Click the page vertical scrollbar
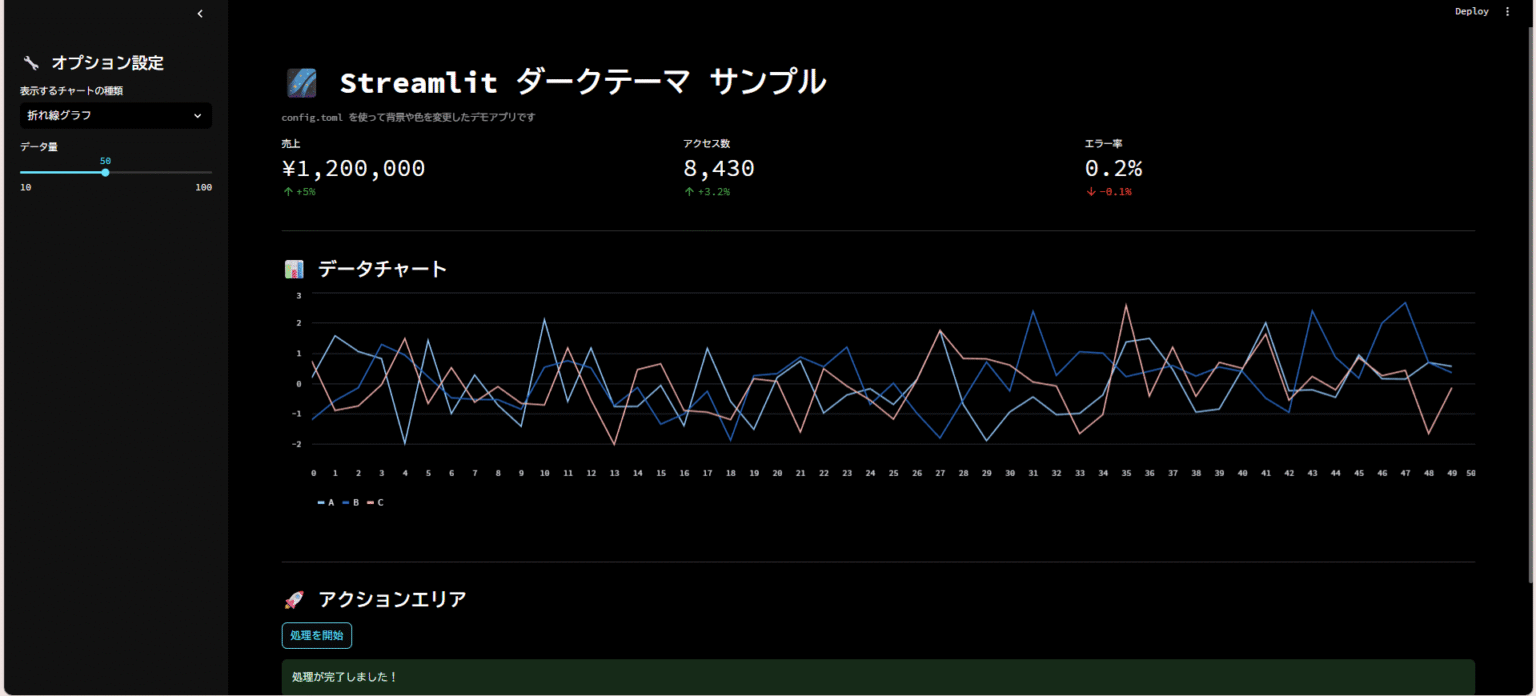1536x696 pixels. point(1531,300)
